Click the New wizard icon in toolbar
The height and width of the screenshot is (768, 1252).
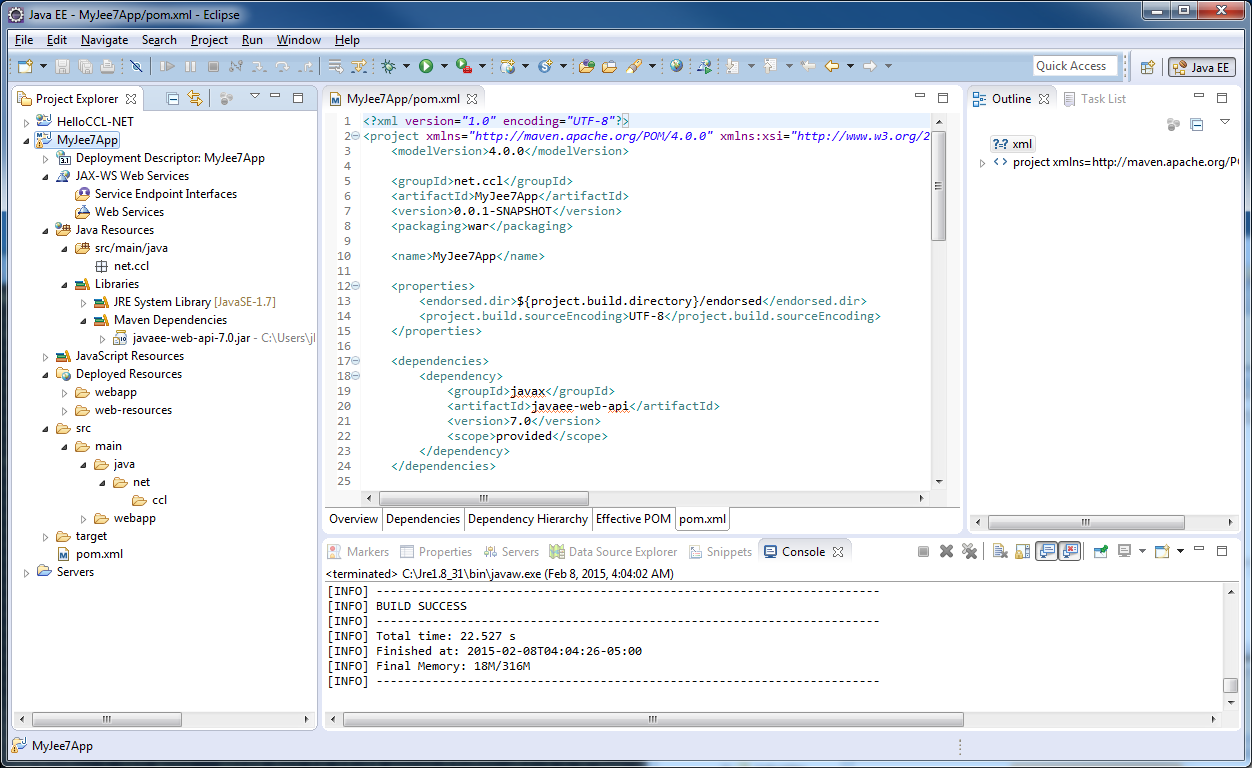(25, 66)
